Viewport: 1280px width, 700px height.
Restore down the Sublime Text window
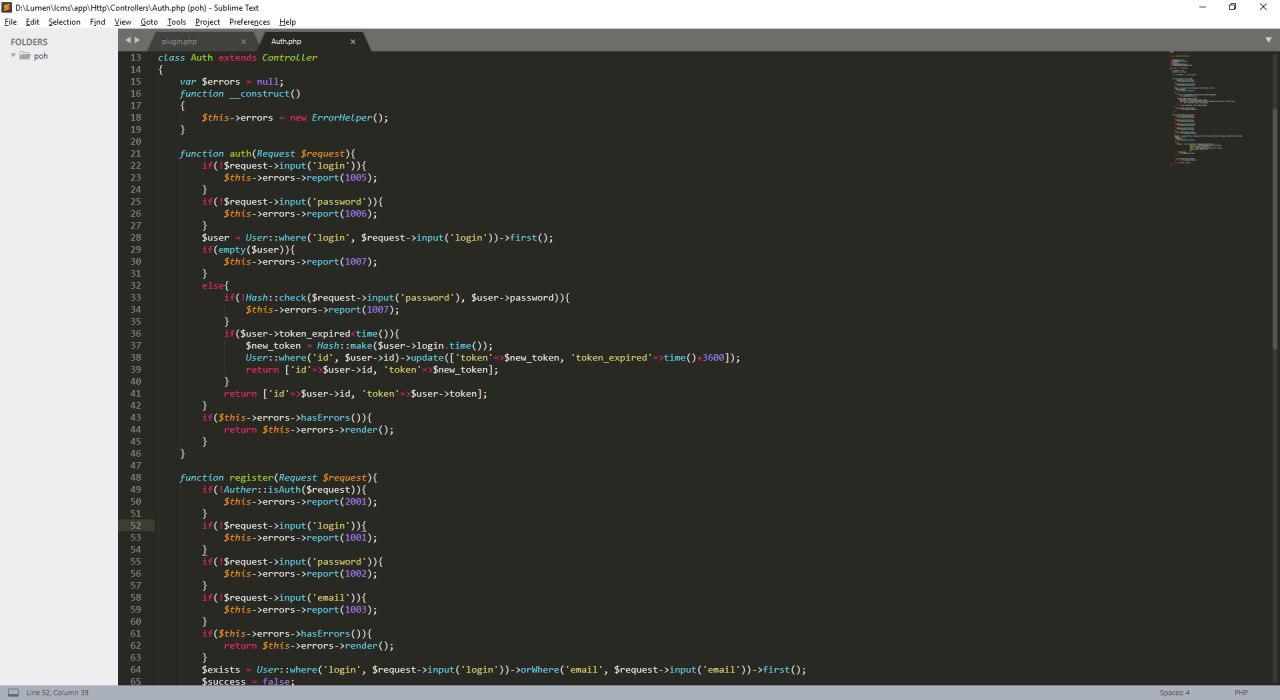1232,7
